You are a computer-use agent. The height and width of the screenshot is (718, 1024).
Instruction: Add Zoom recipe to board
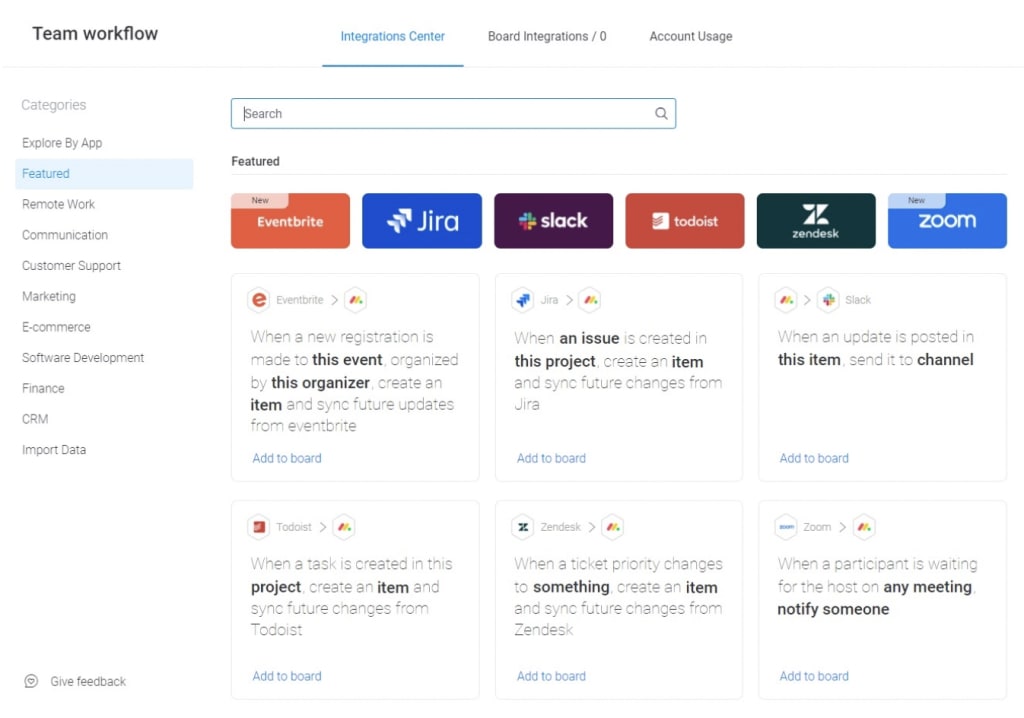814,676
